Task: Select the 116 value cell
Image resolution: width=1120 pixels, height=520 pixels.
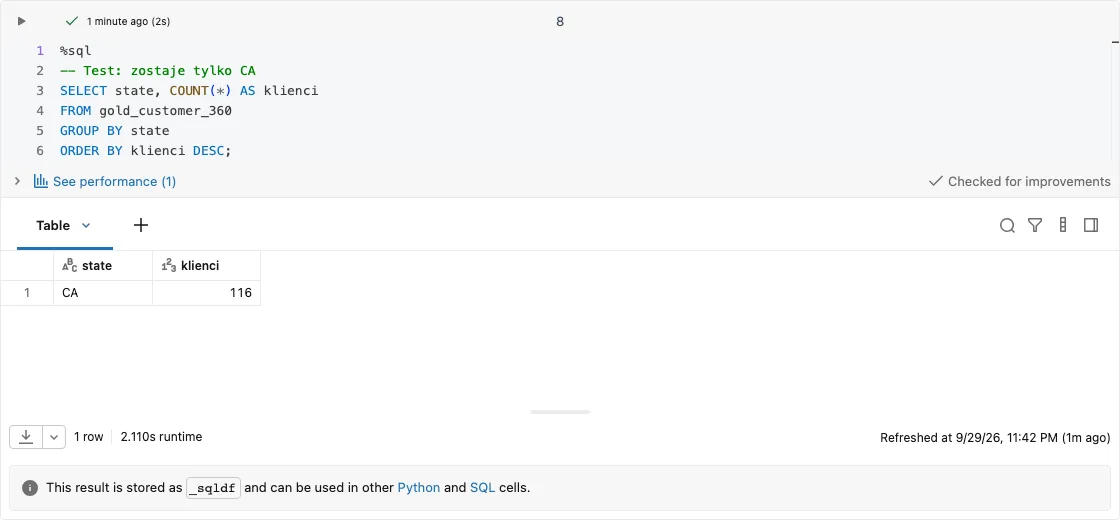Action: [x=206, y=293]
